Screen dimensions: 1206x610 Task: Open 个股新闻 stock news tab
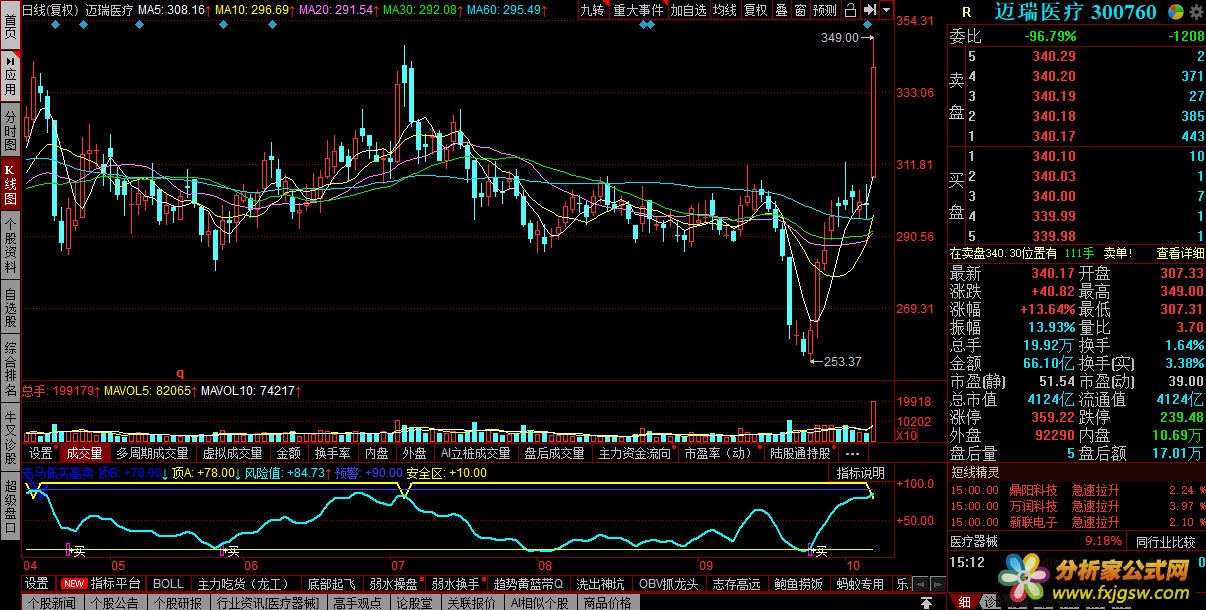click(x=51, y=602)
